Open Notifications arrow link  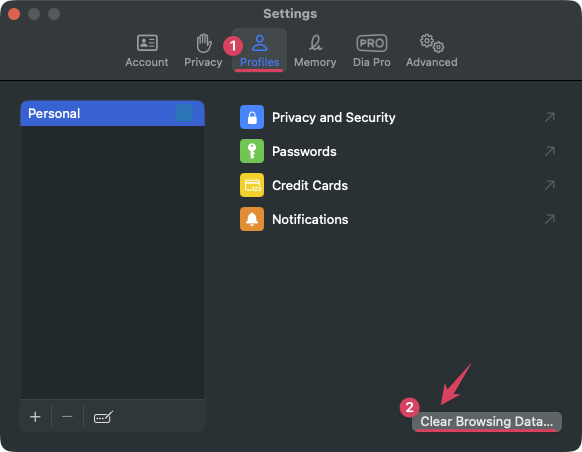tap(550, 219)
